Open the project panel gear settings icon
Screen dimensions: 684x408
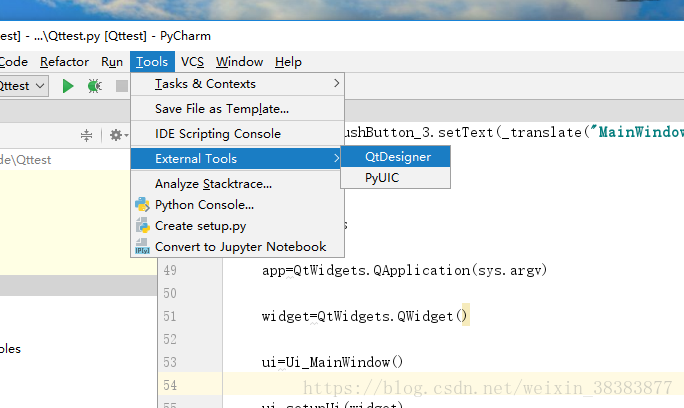click(119, 135)
